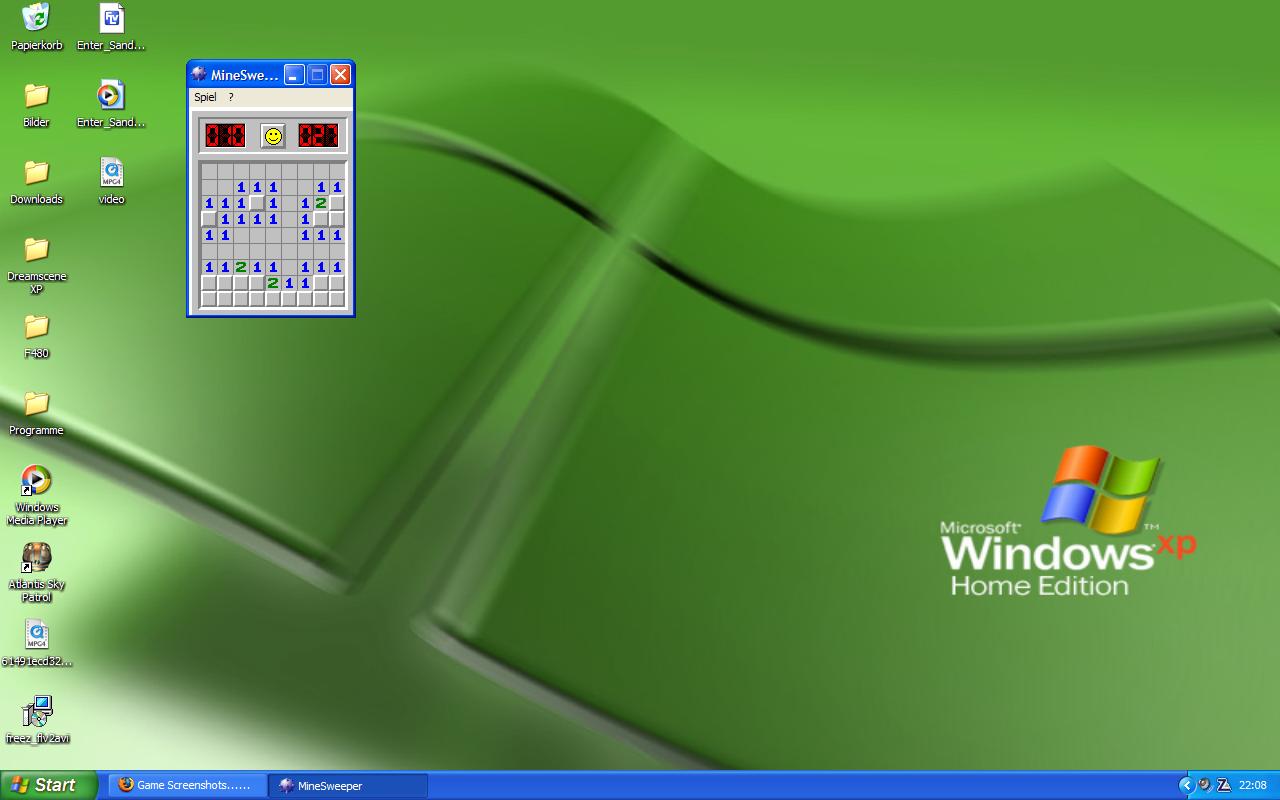Select the Atlantis Sky Patrol game shortcut

pyautogui.click(x=36, y=558)
